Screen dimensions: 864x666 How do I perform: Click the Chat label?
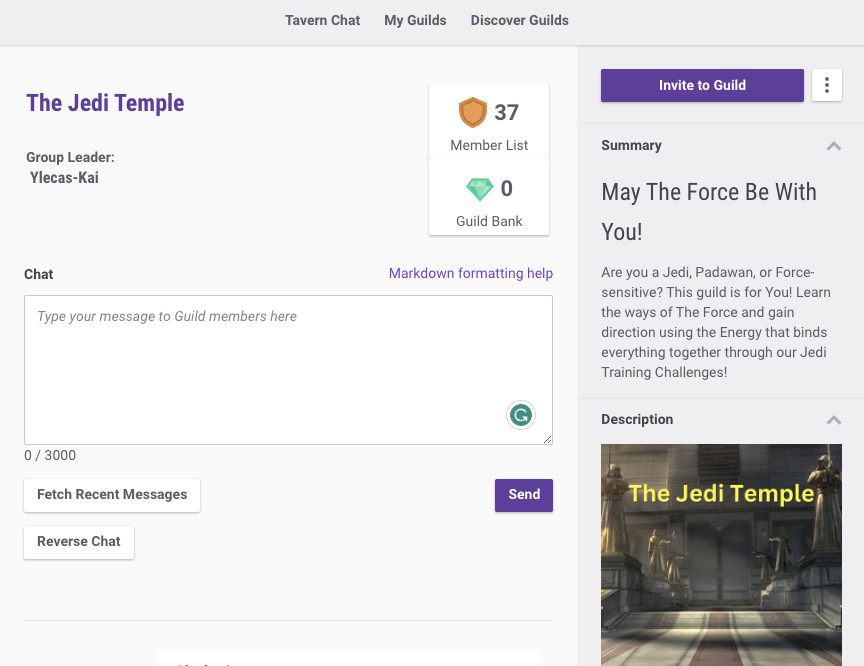[x=39, y=274]
